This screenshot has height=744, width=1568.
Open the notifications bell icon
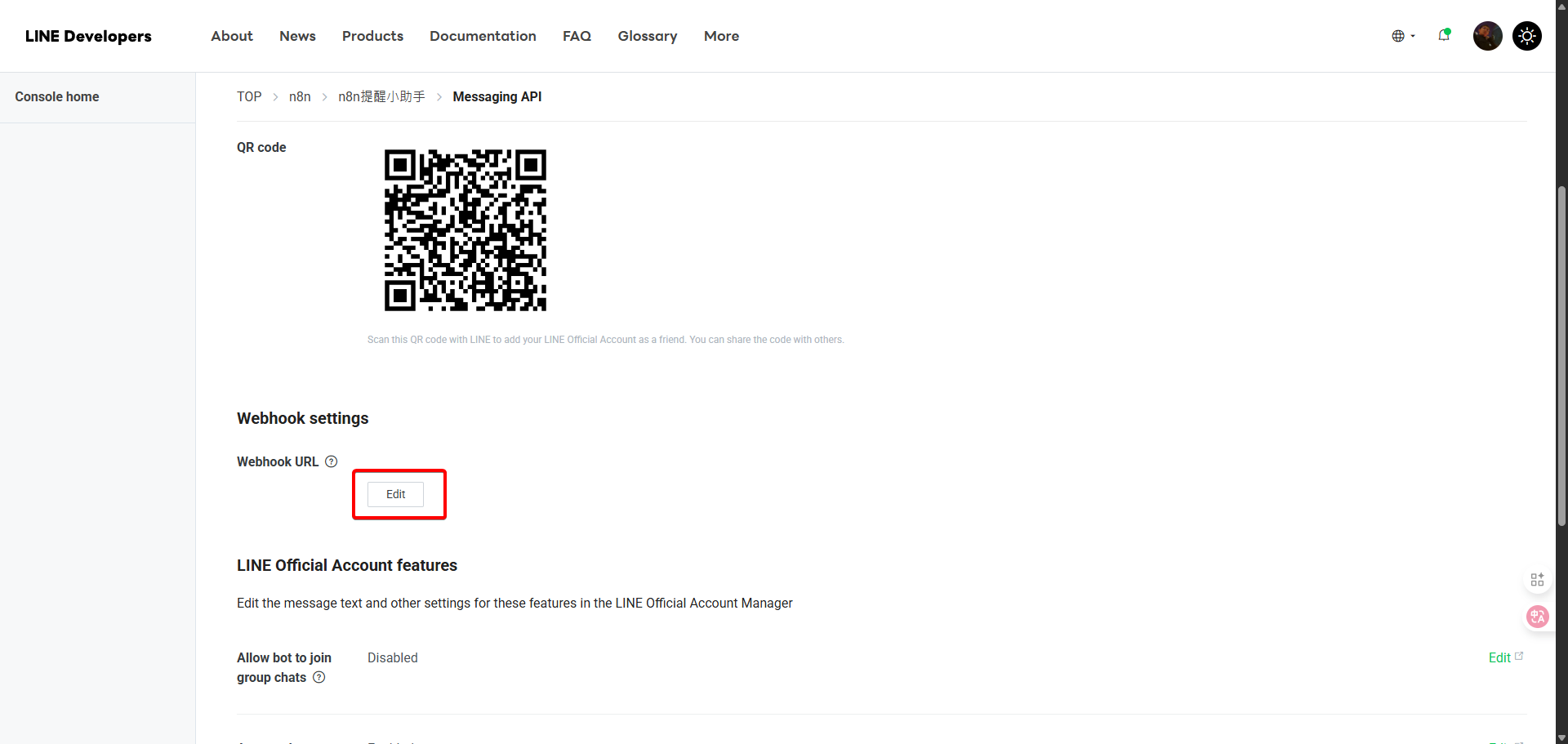pyautogui.click(x=1445, y=36)
